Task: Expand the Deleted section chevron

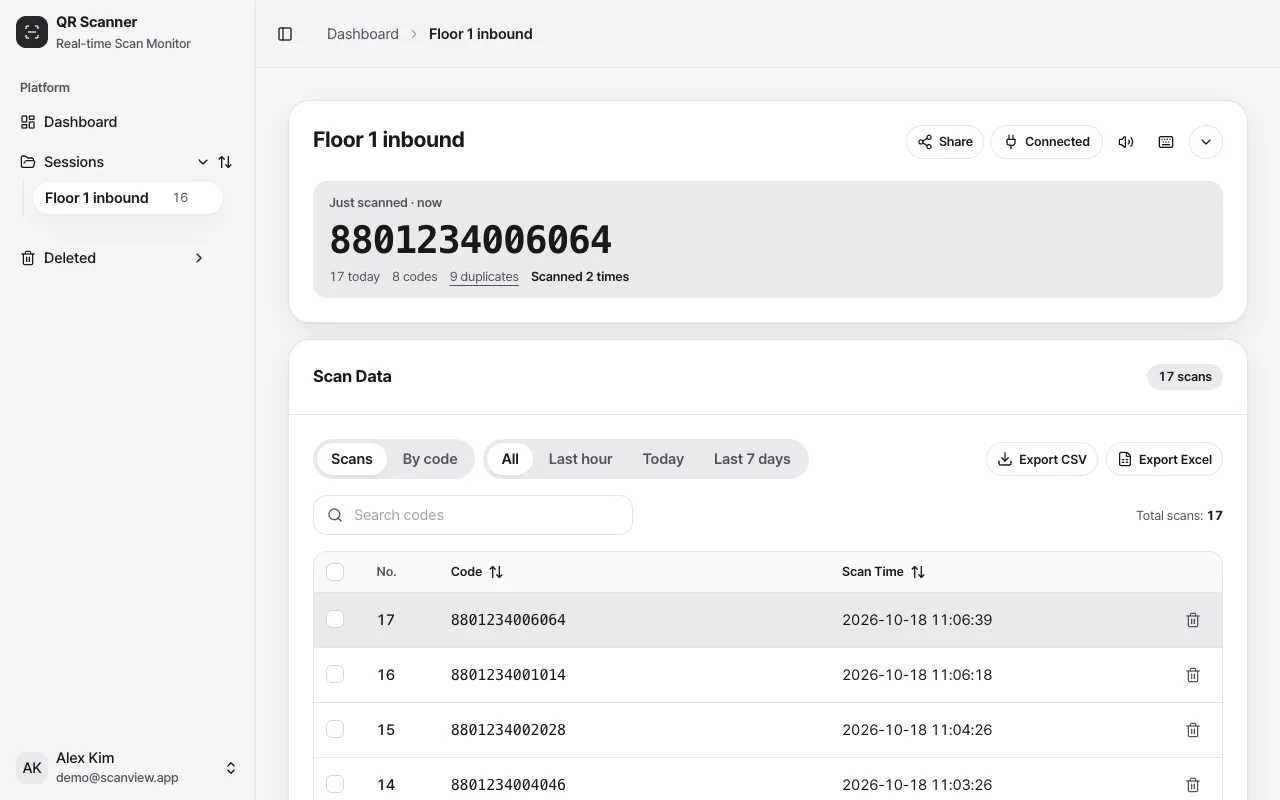Action: click(199, 258)
